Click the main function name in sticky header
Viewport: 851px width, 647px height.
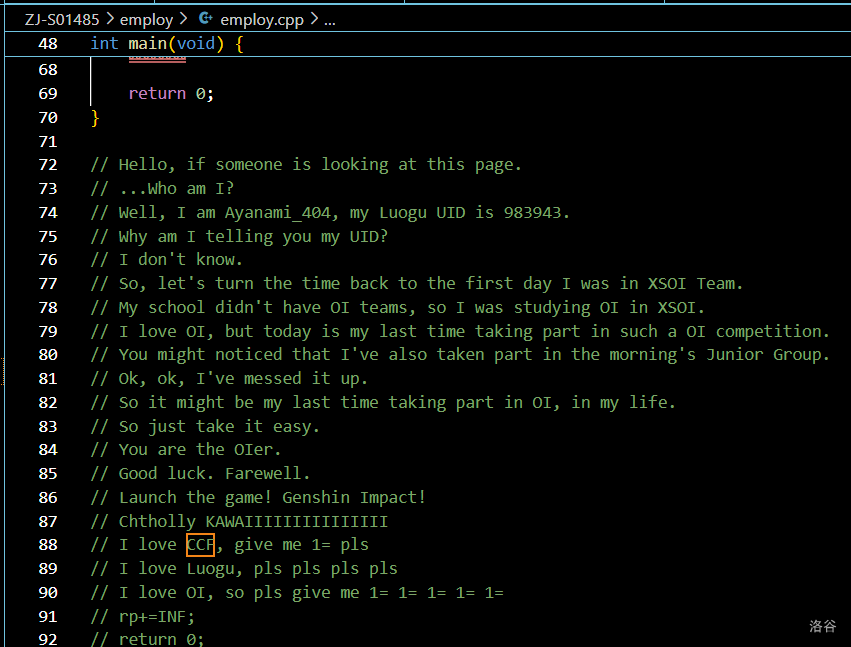click(147, 44)
